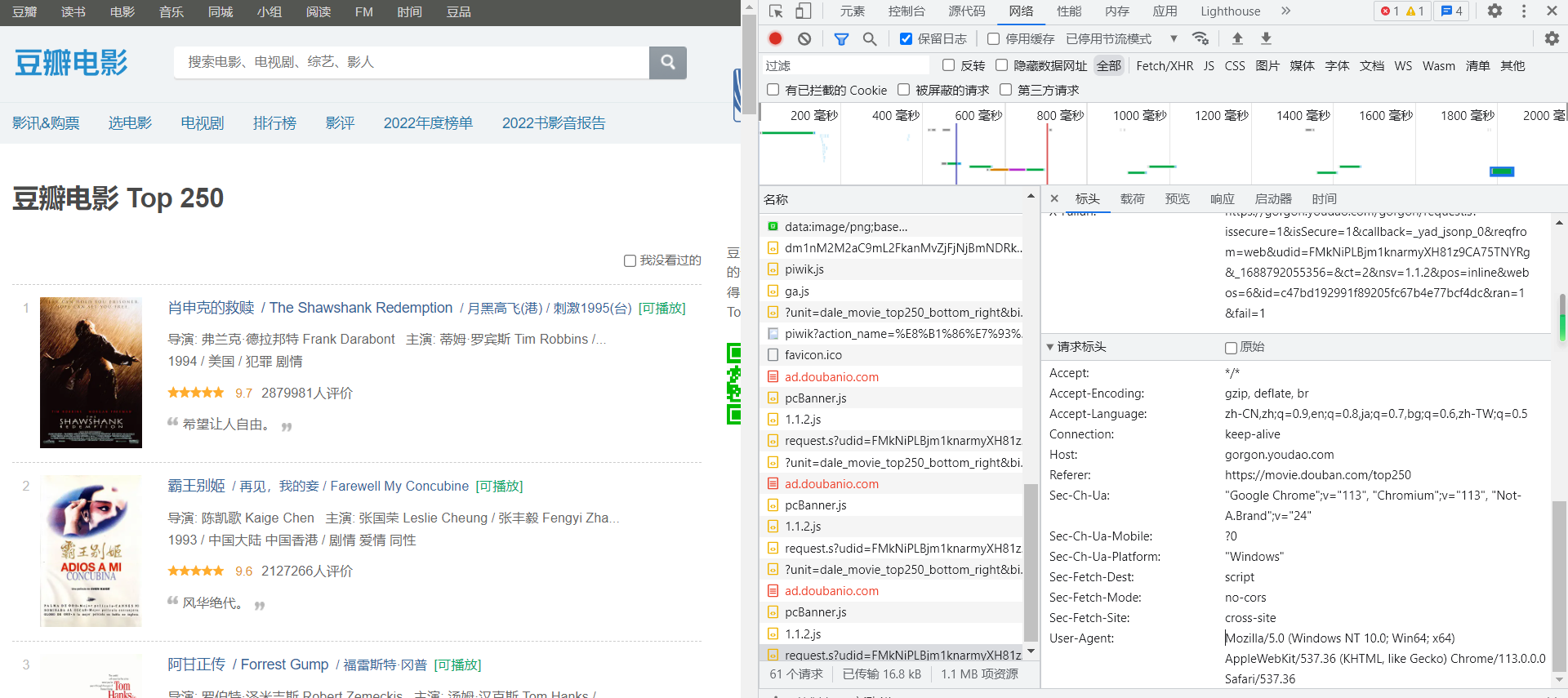Click 读书 in the top bar

pyautogui.click(x=73, y=12)
